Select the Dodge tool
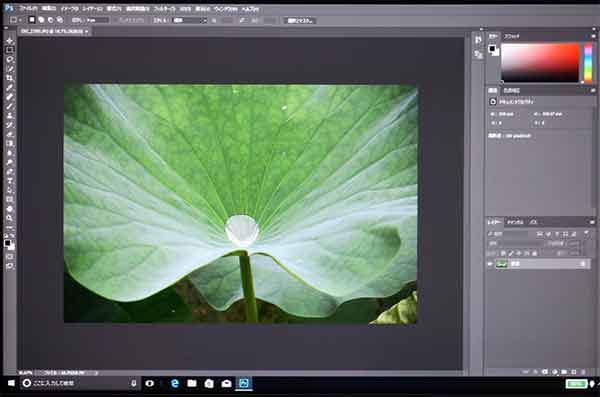The height and width of the screenshot is (397, 600). [10, 162]
